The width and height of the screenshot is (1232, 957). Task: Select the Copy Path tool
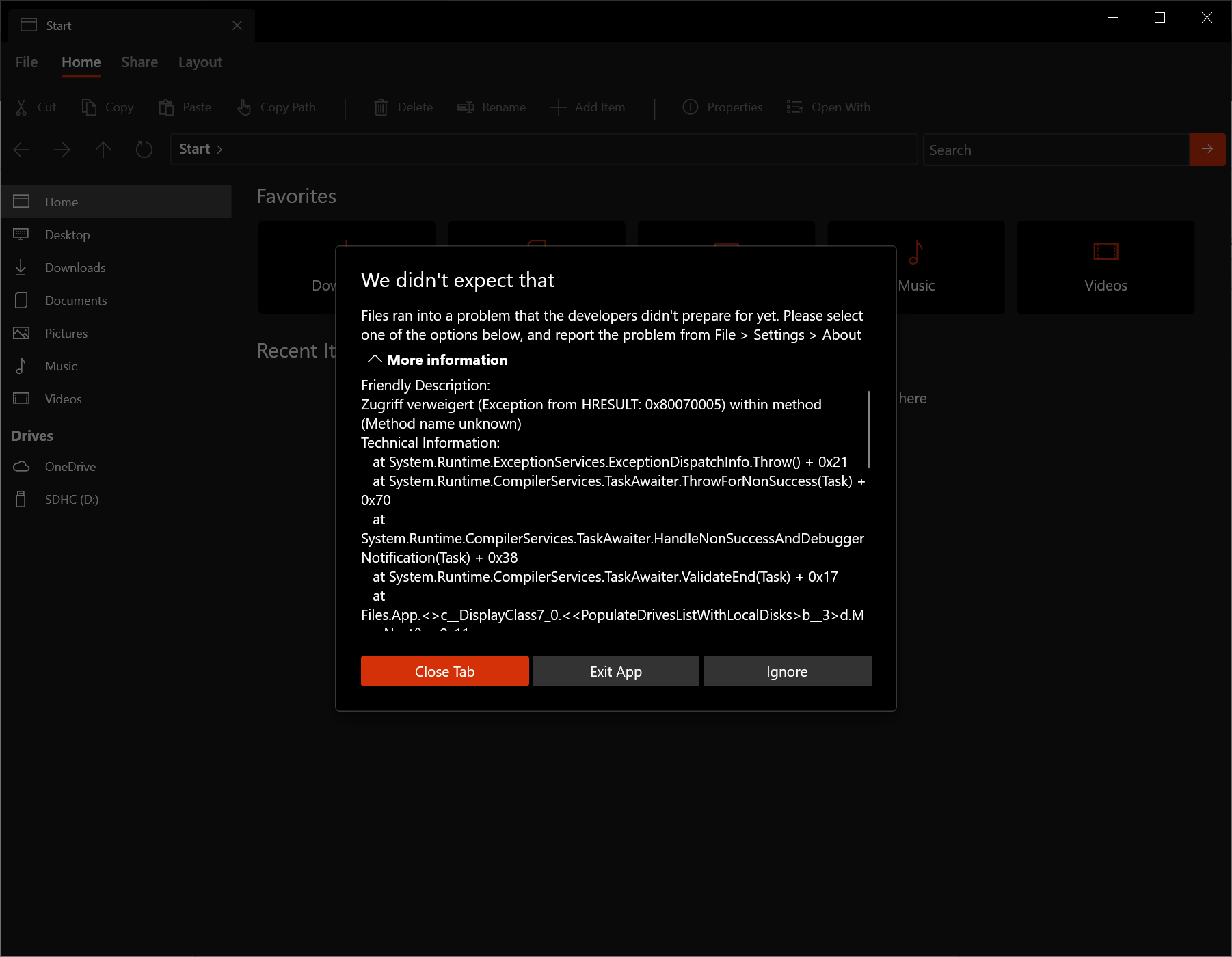(245, 107)
